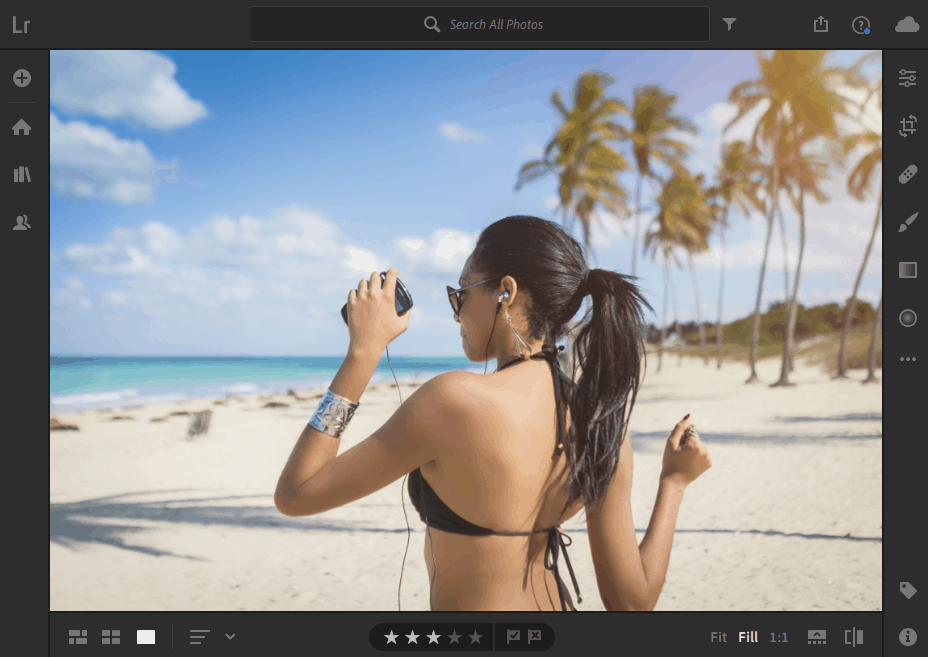Set rating to five stars
928x657 pixels.
click(475, 637)
